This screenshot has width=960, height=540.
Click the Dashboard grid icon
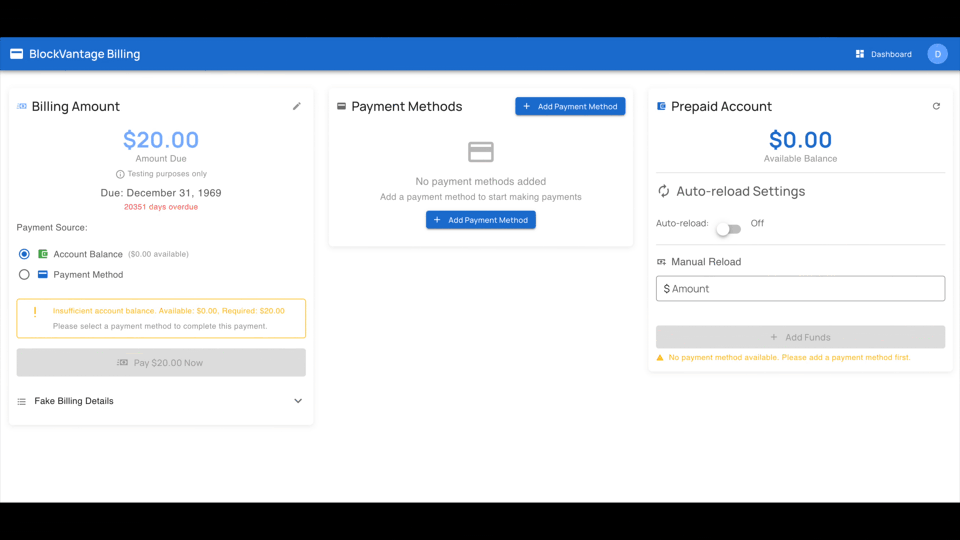click(860, 54)
